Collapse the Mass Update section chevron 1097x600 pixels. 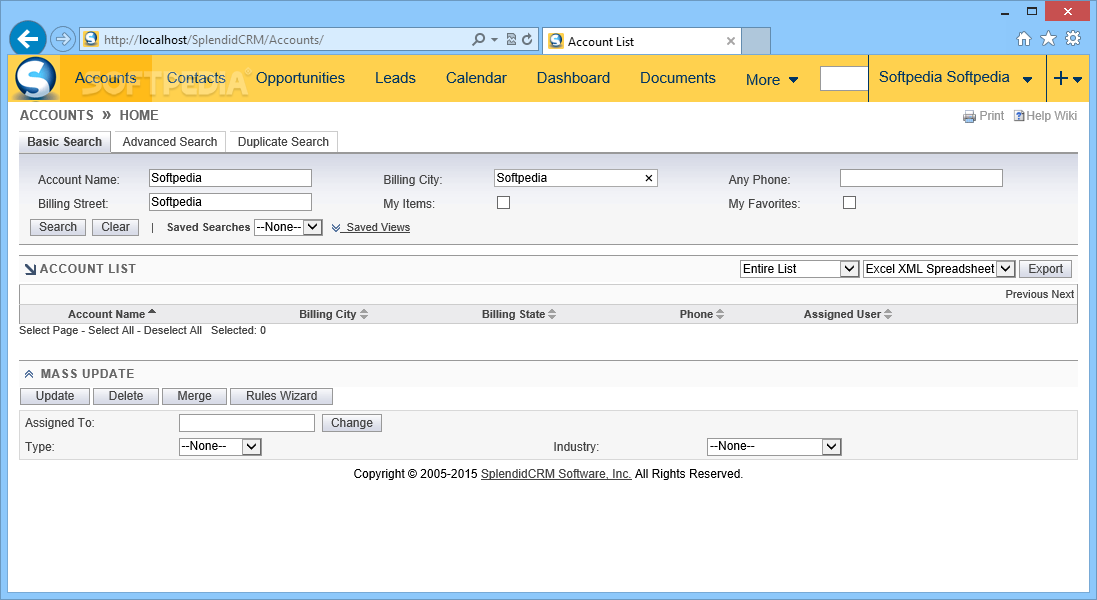[x=29, y=374]
